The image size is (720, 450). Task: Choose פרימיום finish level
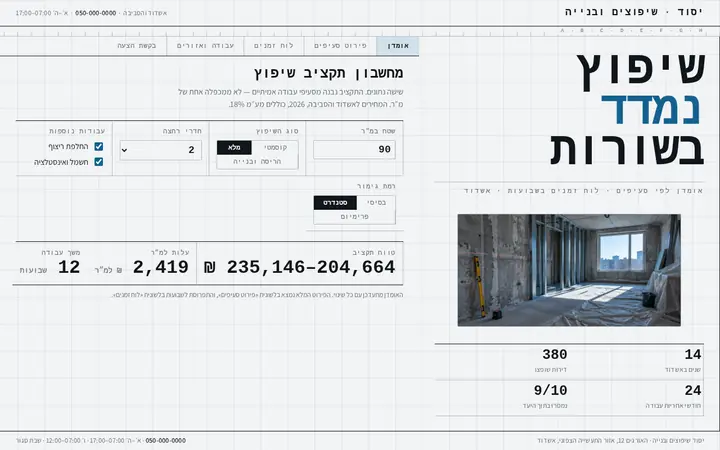(354, 217)
